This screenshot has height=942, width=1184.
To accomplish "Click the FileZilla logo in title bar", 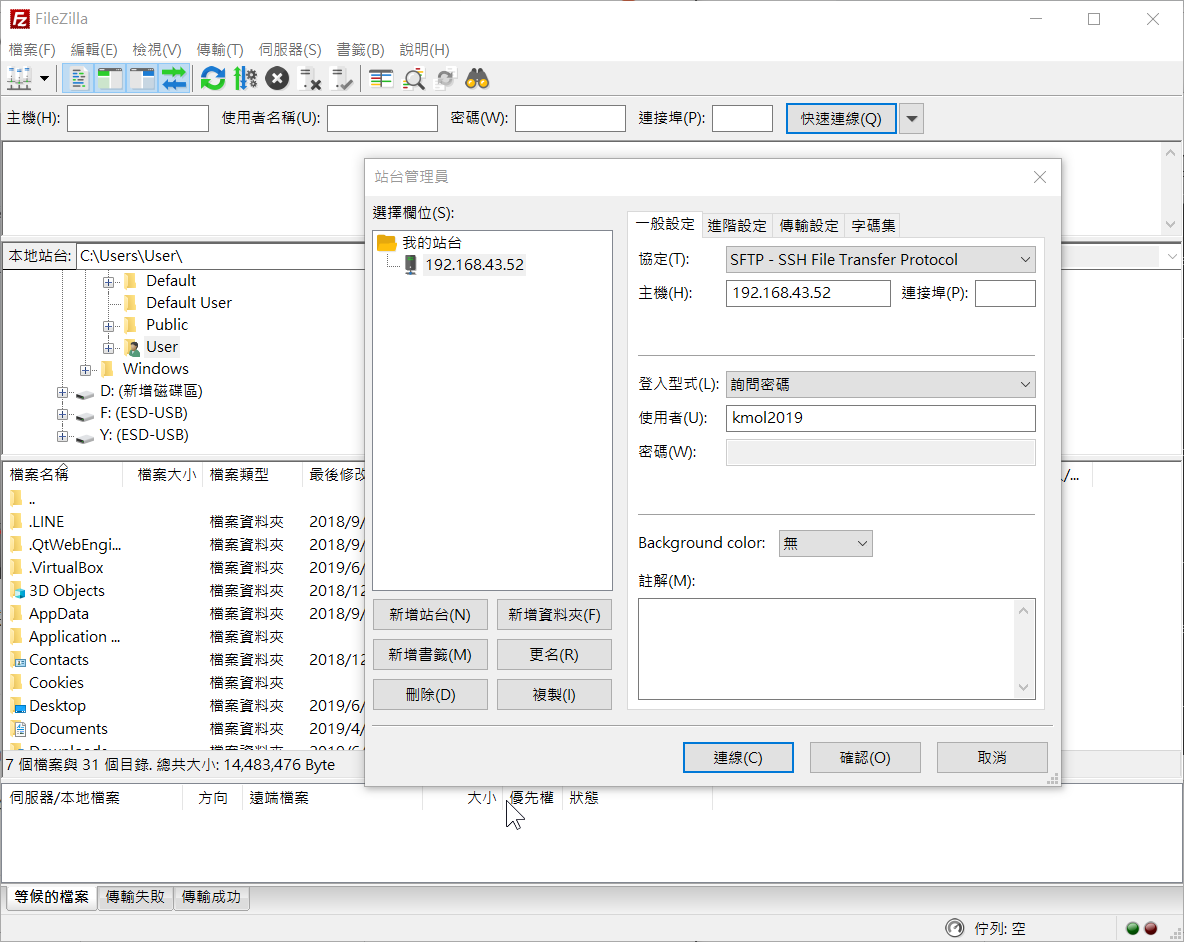I will 20,19.
